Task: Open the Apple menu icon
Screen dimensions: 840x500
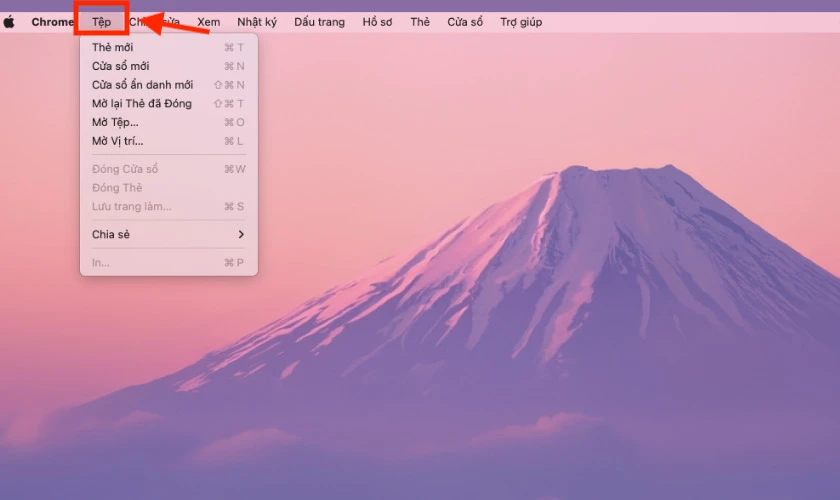Action: [10, 22]
